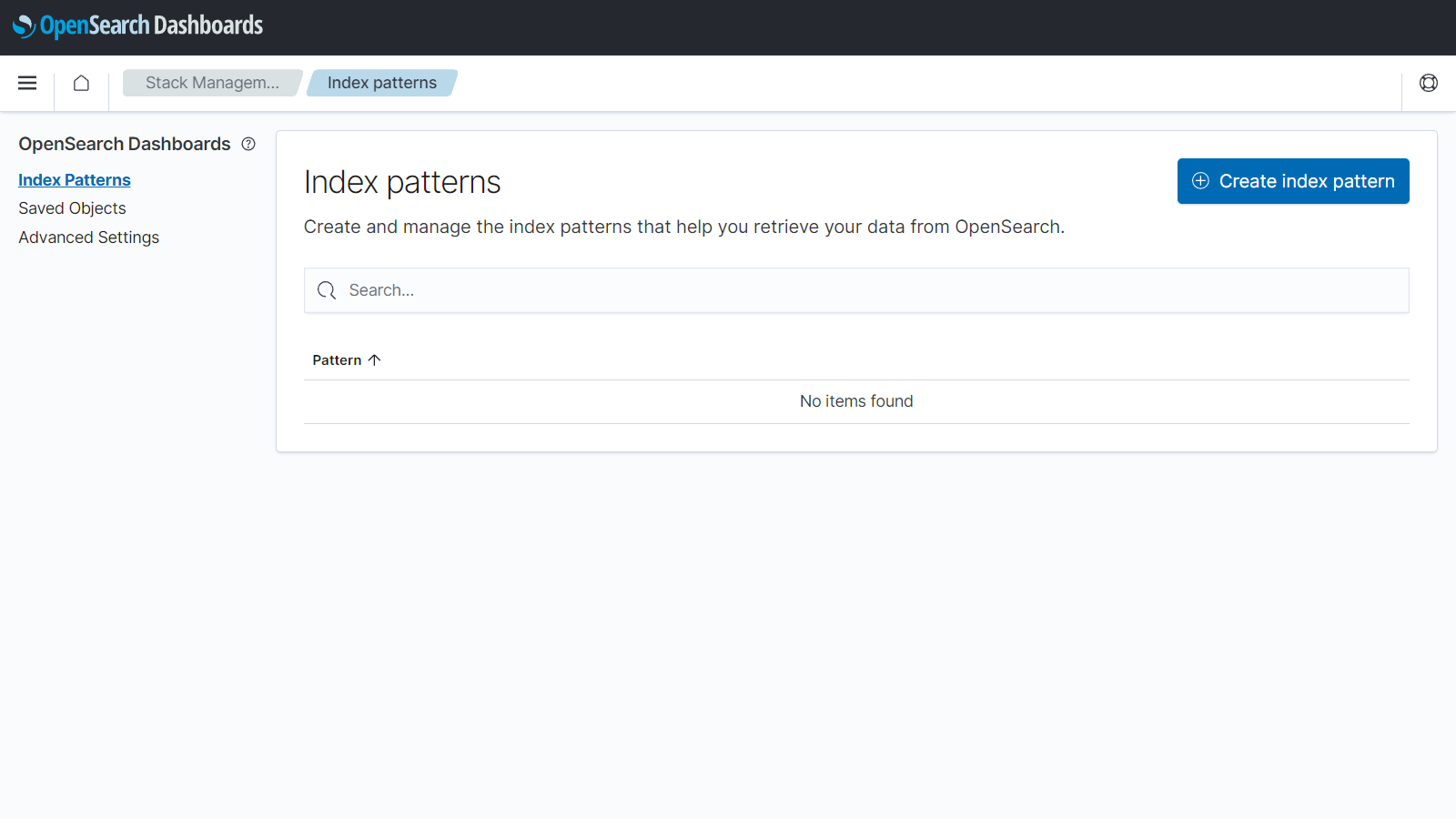This screenshot has width=1456, height=819.
Task: Open Index Patterns in the sidebar
Action: [75, 180]
